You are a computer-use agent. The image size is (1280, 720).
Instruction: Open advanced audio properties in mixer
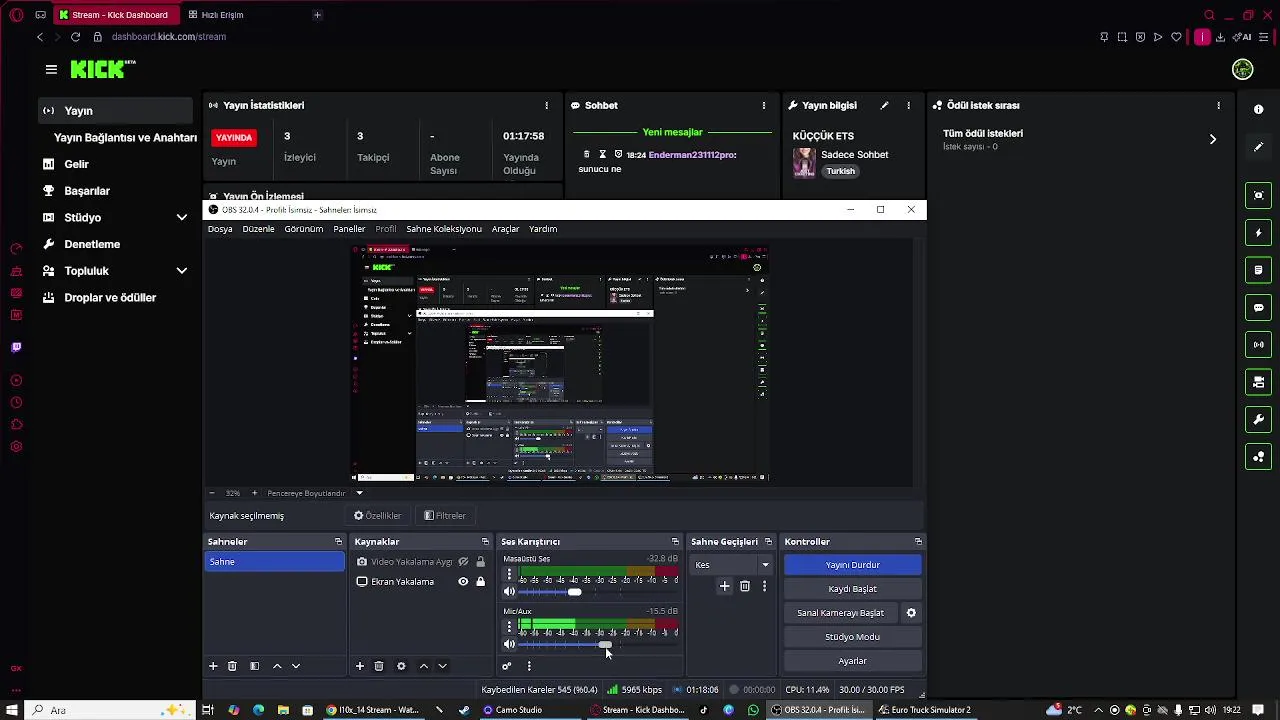pyautogui.click(x=507, y=666)
